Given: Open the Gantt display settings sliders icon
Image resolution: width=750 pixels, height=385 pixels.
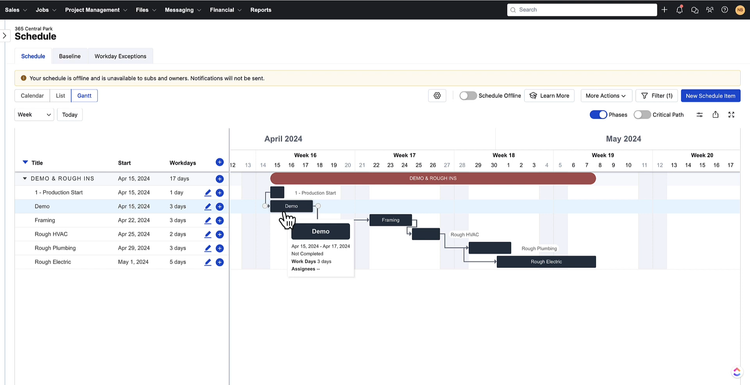Looking at the screenshot, I should coord(699,115).
